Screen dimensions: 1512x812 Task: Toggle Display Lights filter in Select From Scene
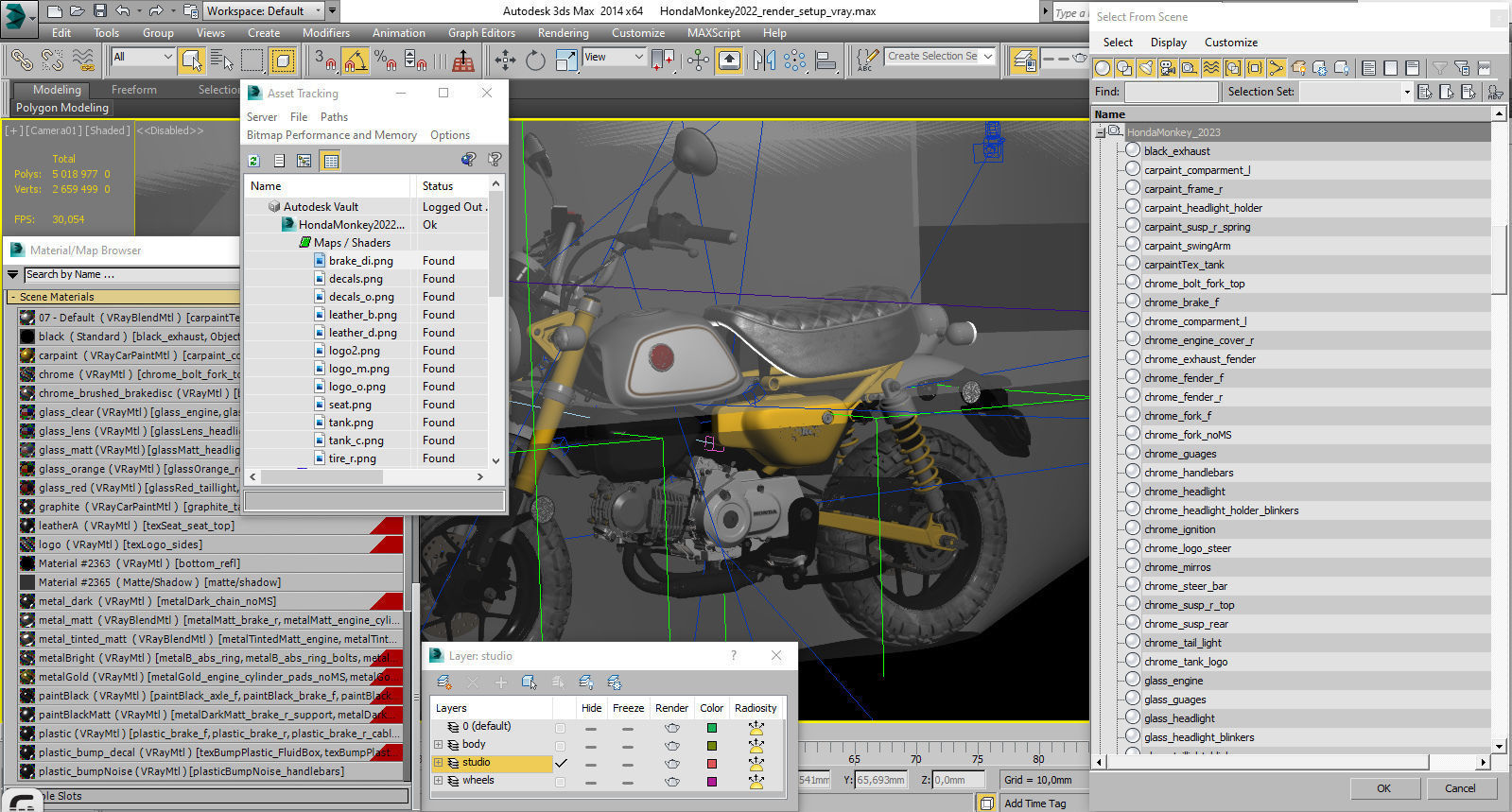tap(1146, 68)
